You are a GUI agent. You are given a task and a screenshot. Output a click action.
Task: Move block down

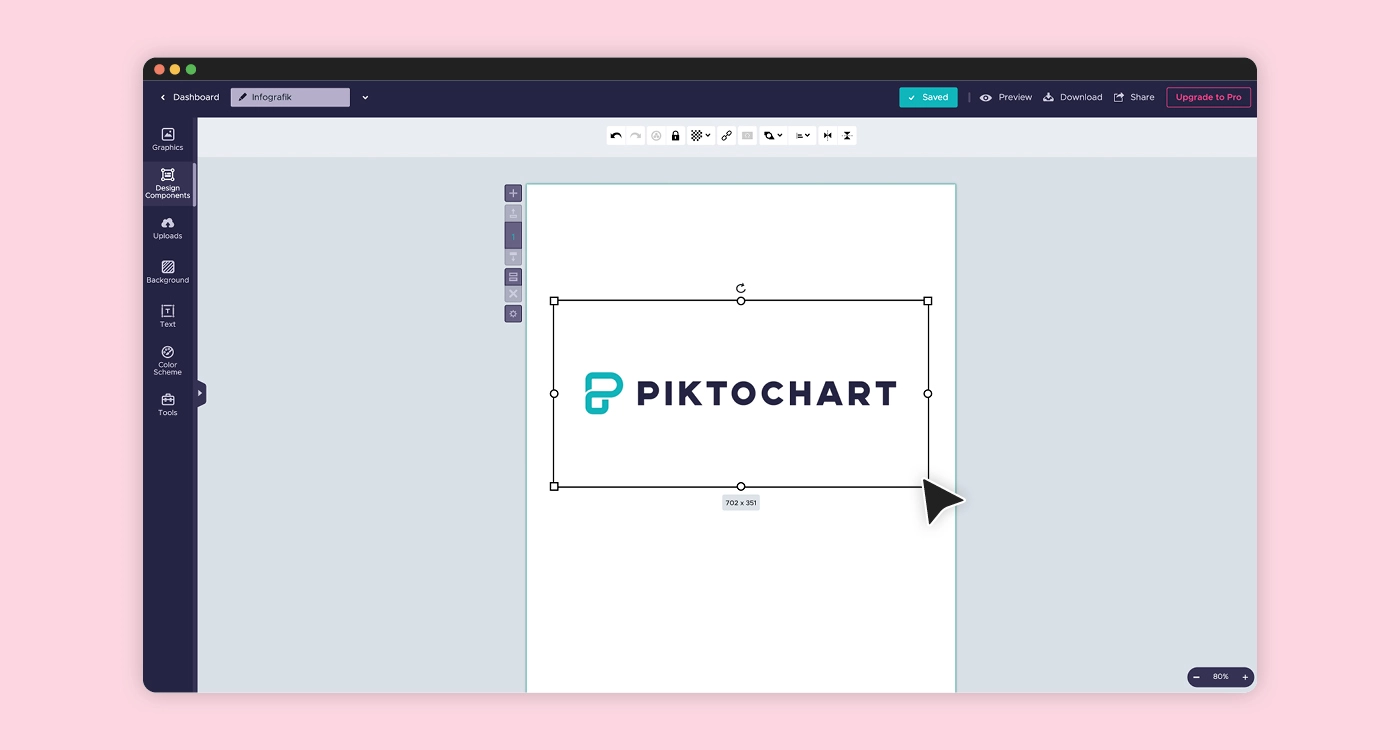click(513, 257)
